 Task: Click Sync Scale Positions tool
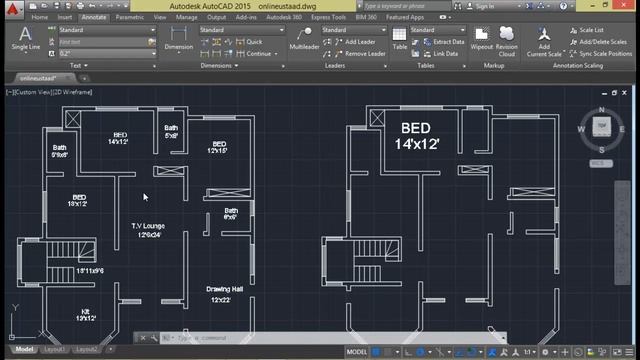[601, 53]
